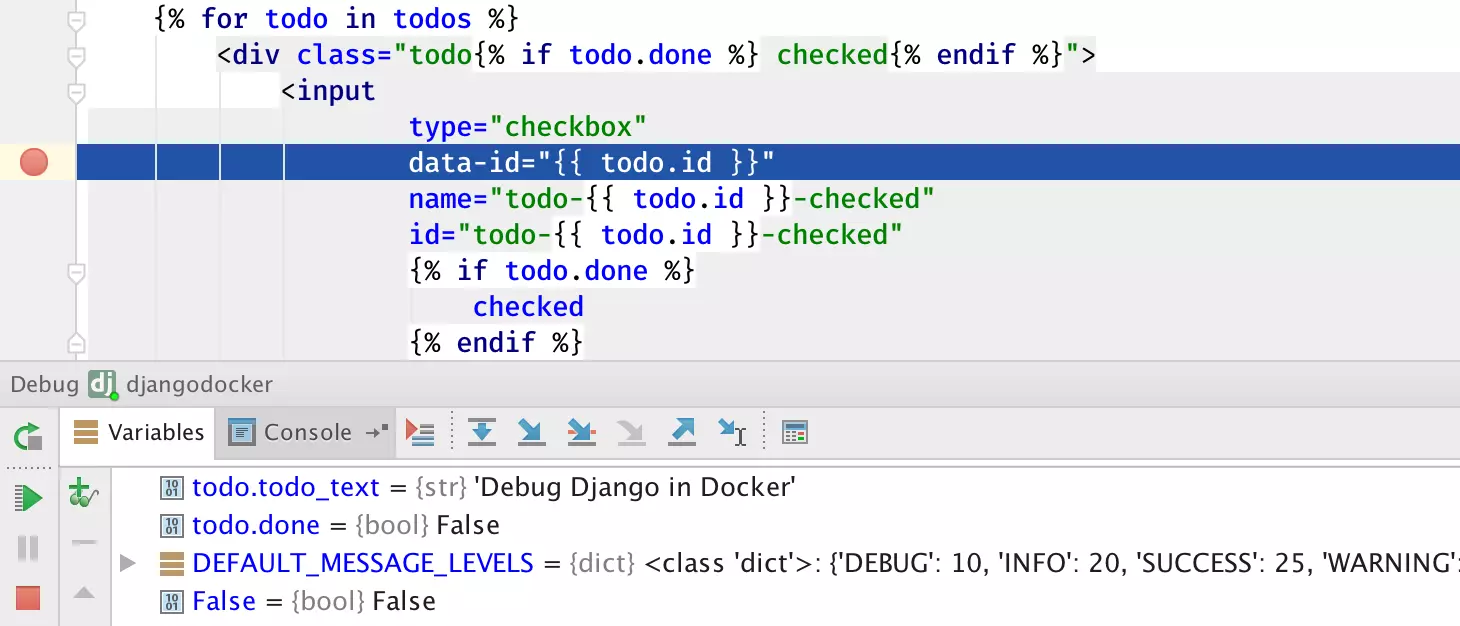1460x626 pixels.
Task: Select the Variables tab
Action: click(139, 432)
